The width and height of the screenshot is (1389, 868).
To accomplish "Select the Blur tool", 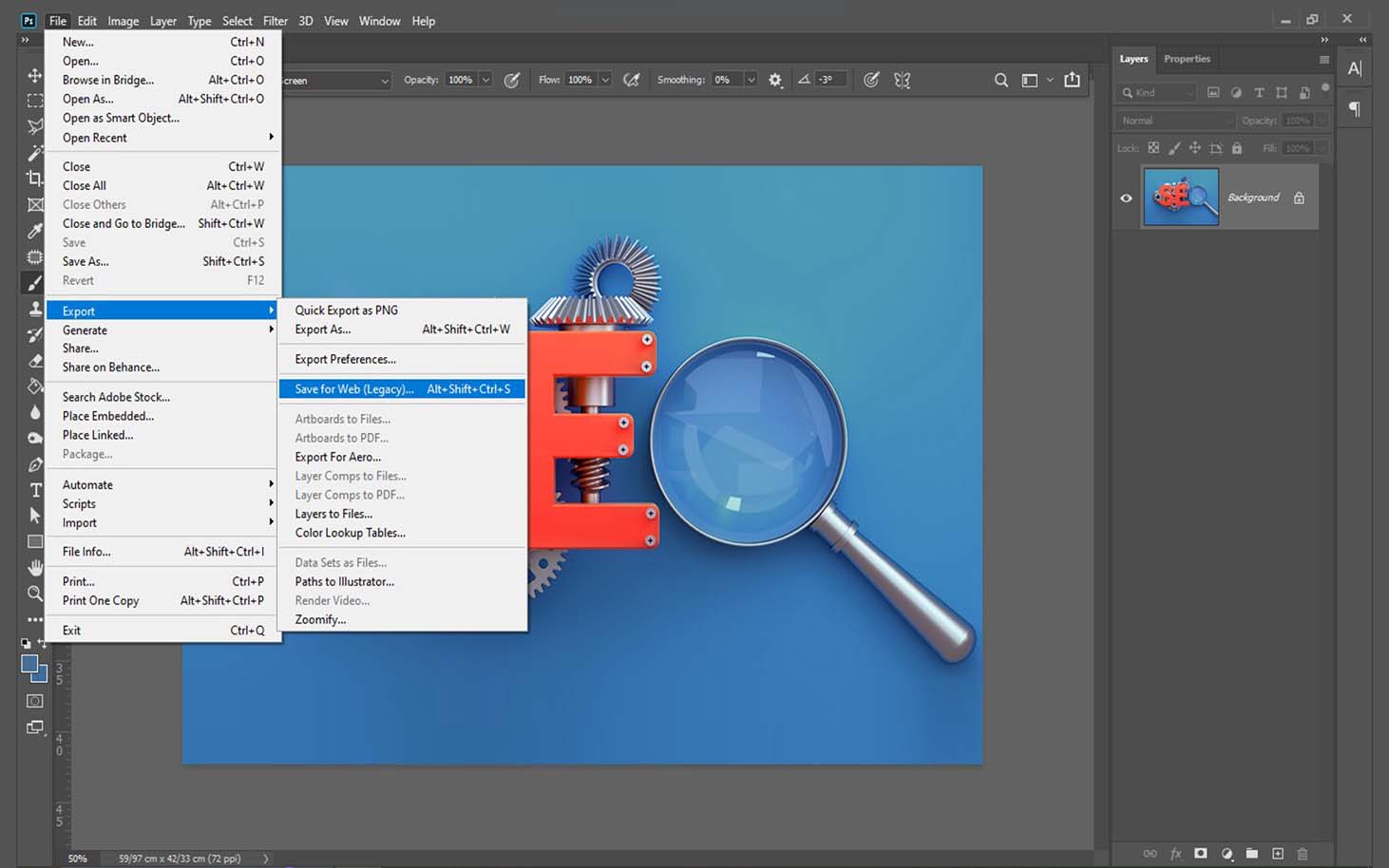I will point(35,412).
